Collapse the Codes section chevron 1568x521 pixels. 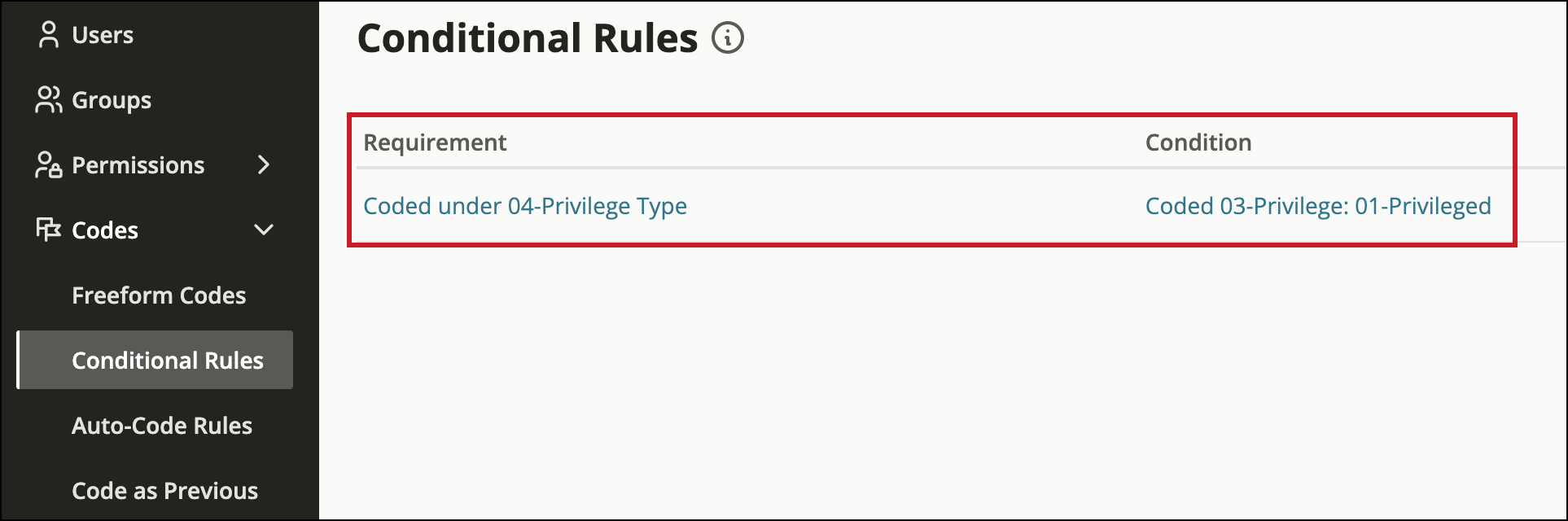click(x=264, y=230)
